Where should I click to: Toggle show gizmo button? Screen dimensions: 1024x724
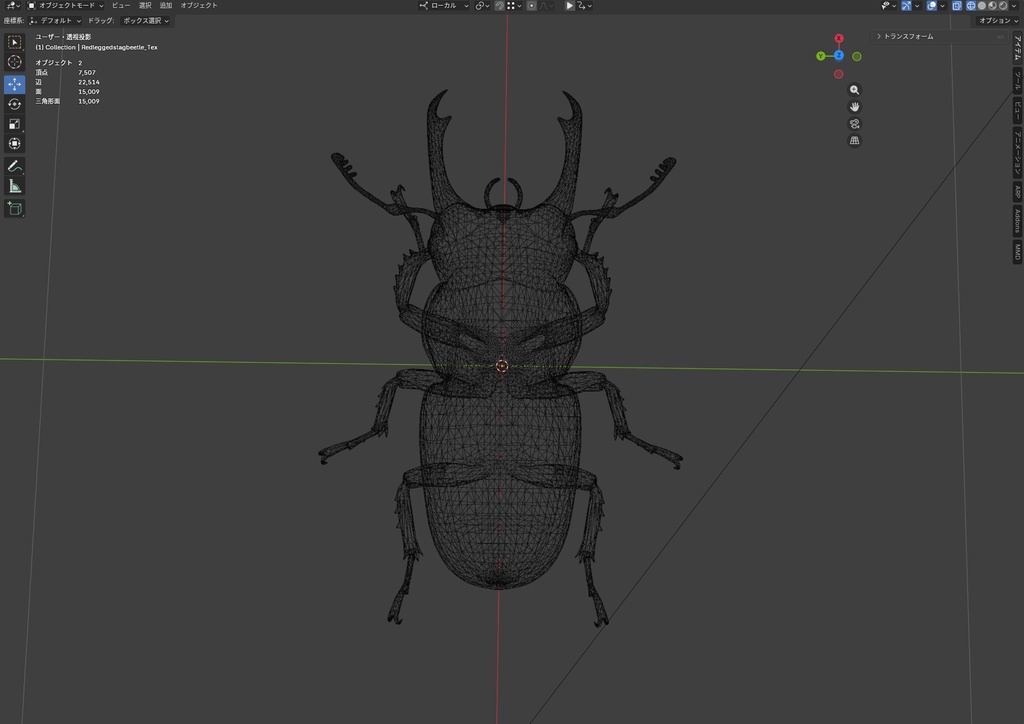(x=906, y=6)
